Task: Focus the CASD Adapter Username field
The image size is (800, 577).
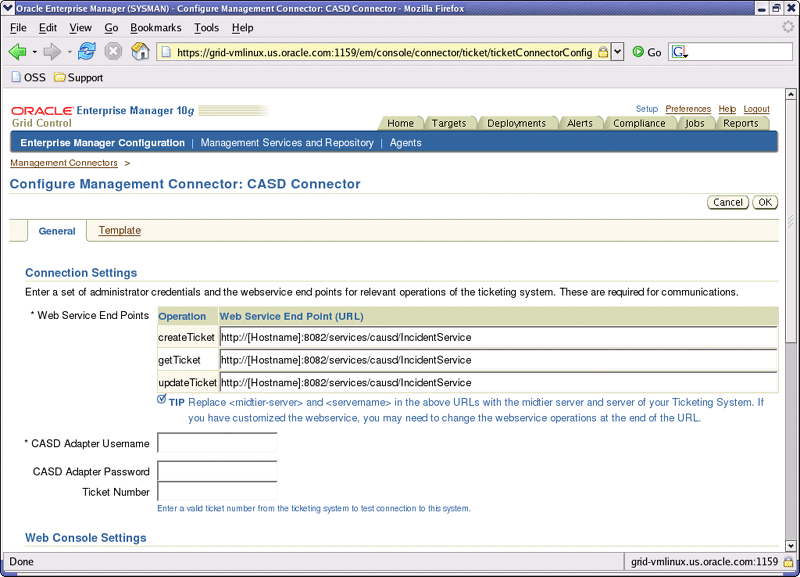Action: click(217, 443)
